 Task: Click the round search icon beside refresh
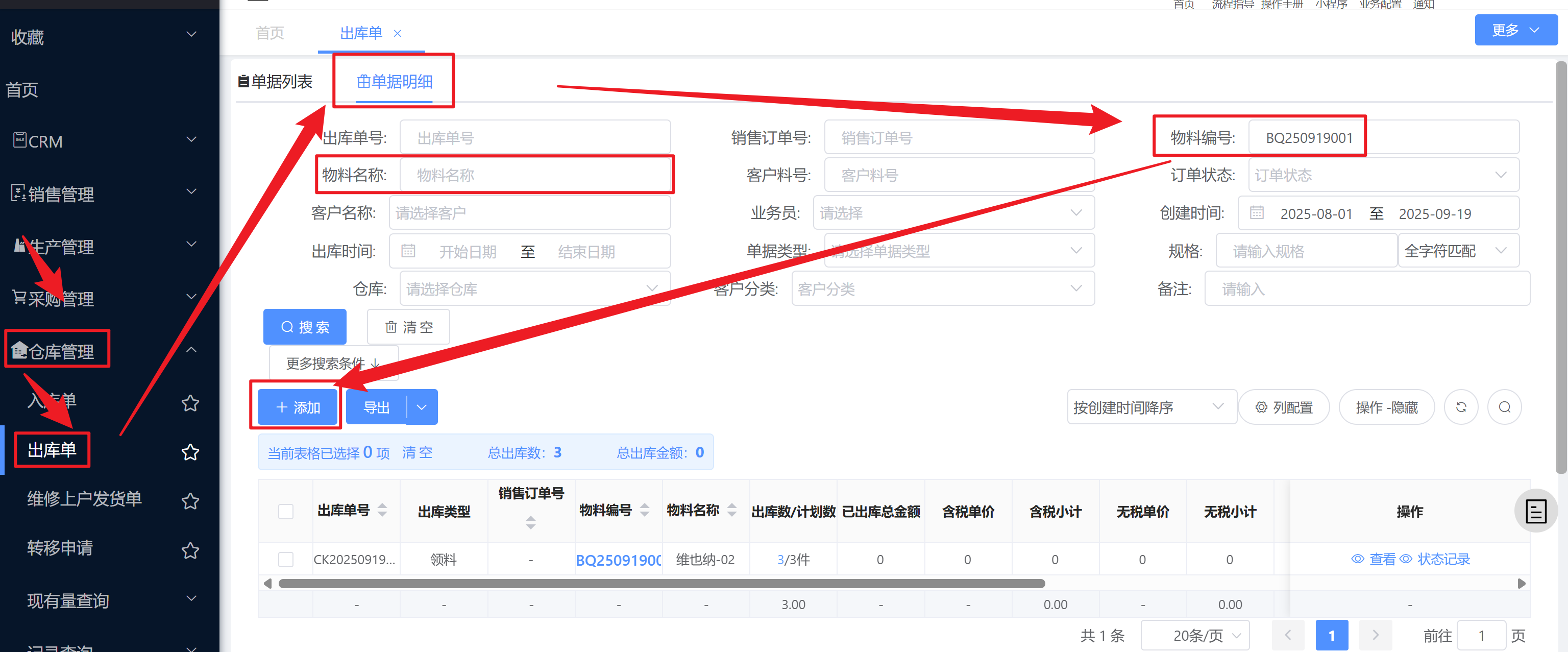pyautogui.click(x=1505, y=406)
